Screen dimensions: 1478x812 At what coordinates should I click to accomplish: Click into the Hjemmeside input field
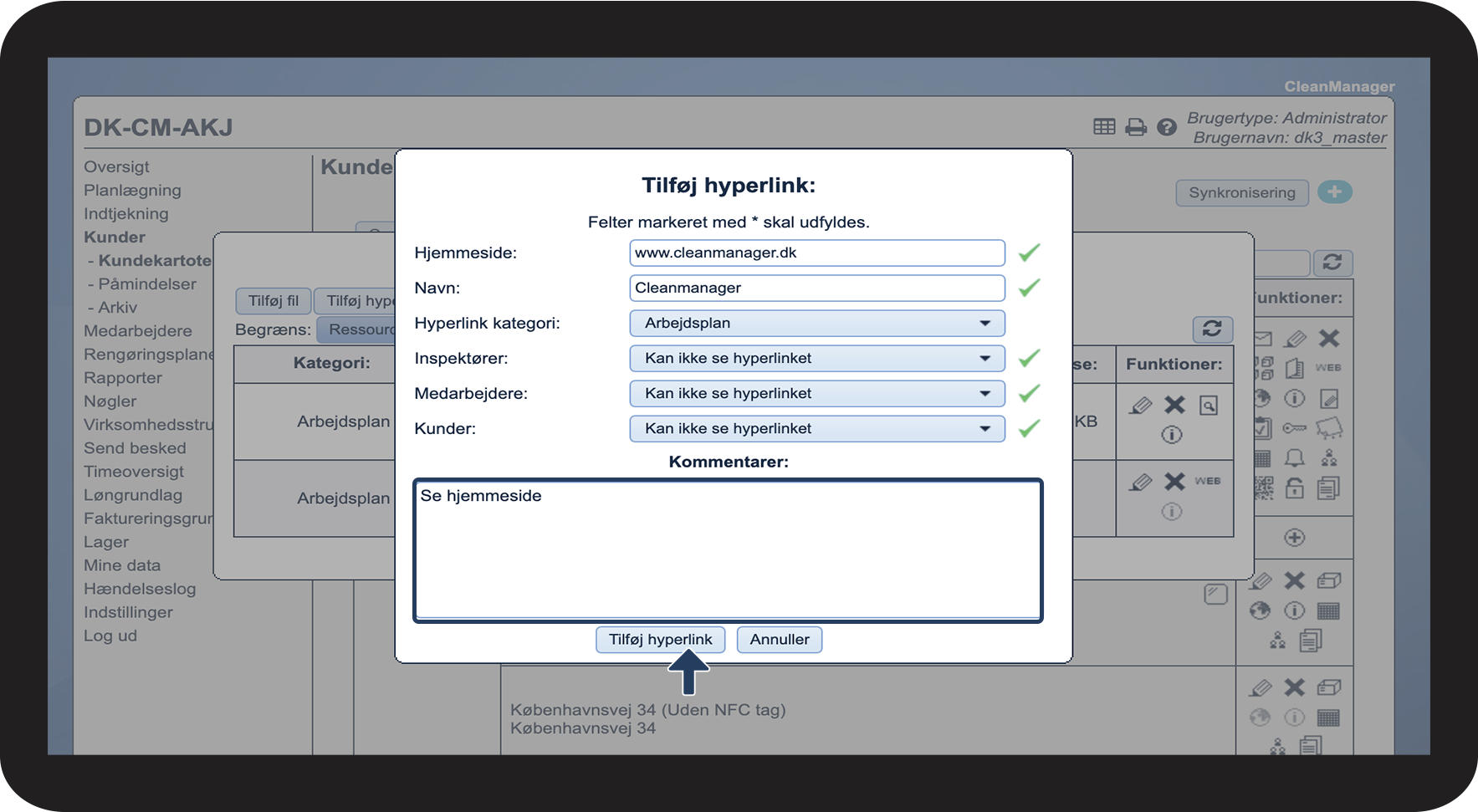[817, 253]
